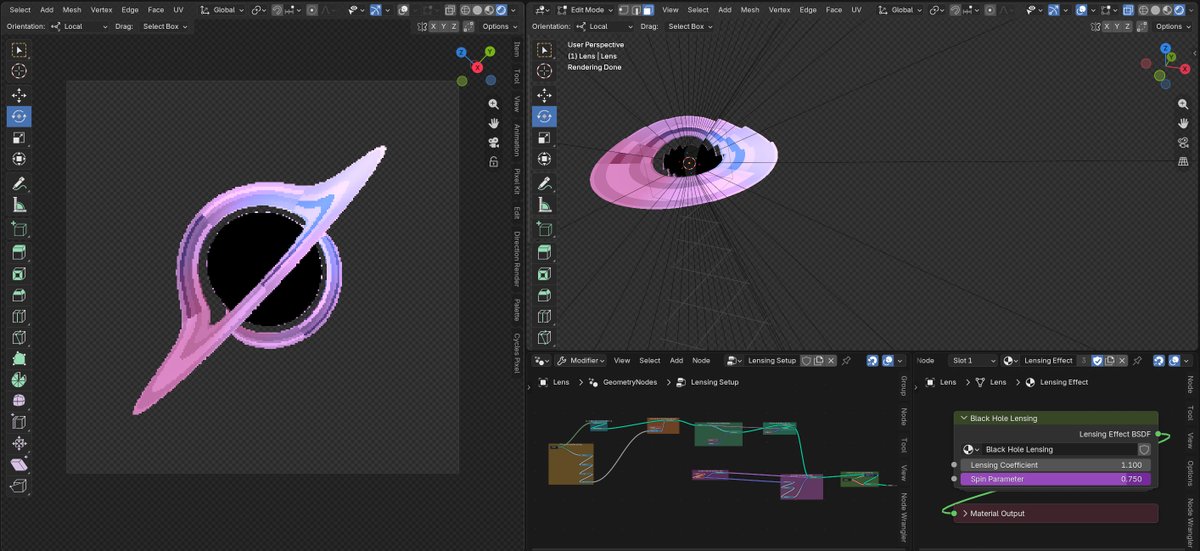
Task: Toggle X axis mirror in right viewport
Action: [1107, 27]
